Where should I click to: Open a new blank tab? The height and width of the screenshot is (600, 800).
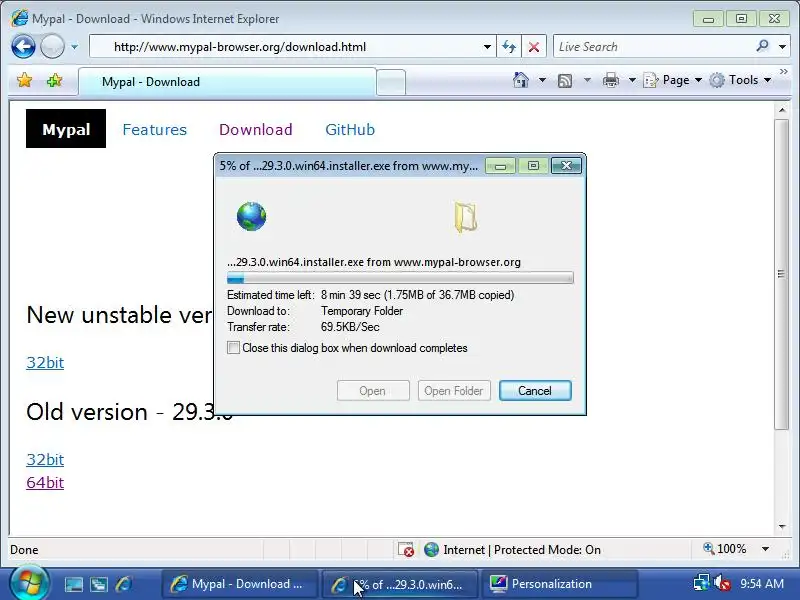(x=391, y=82)
